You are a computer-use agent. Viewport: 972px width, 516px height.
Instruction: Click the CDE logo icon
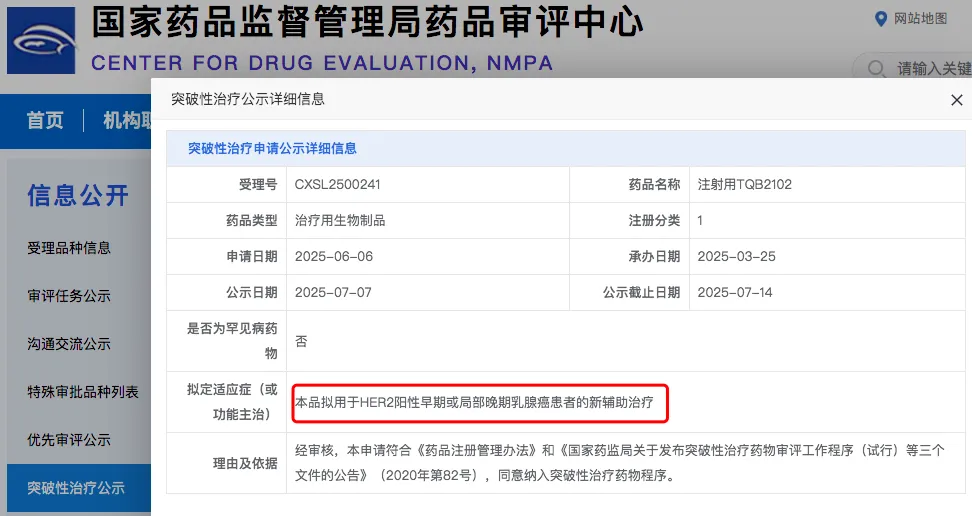click(42, 41)
